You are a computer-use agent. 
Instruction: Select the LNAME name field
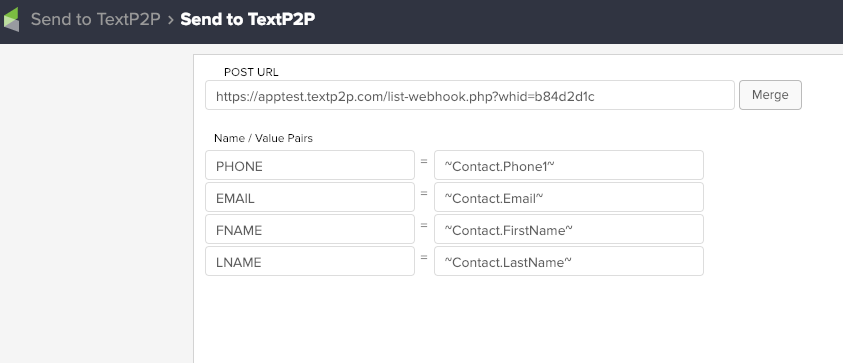click(x=310, y=261)
